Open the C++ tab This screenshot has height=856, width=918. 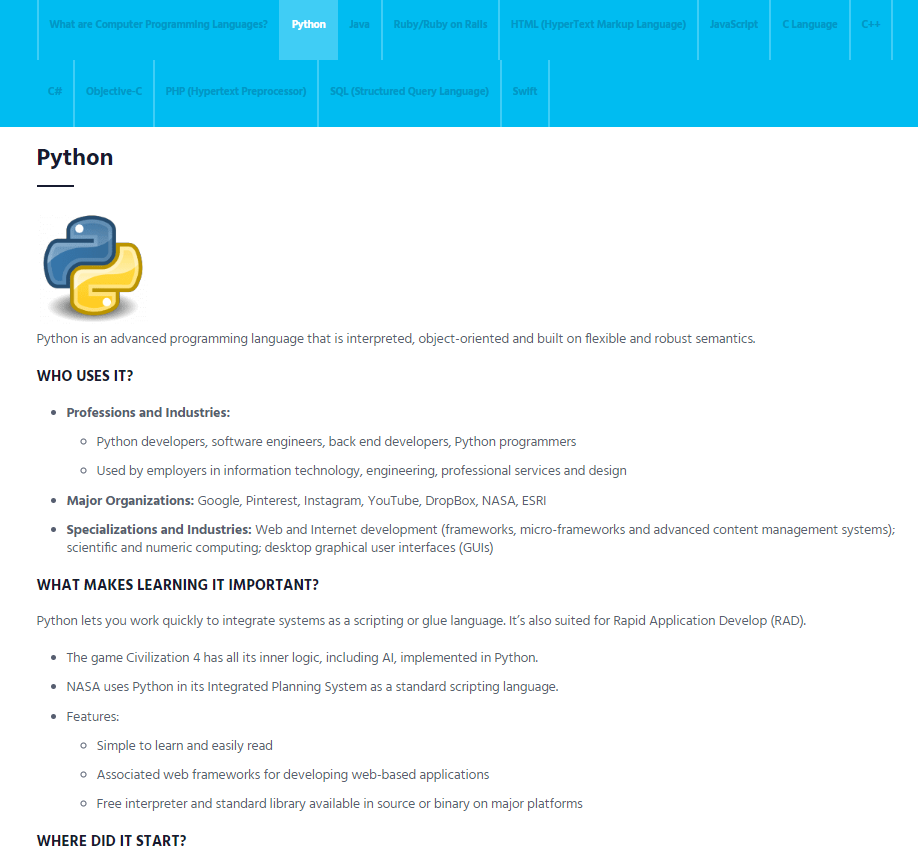[870, 24]
